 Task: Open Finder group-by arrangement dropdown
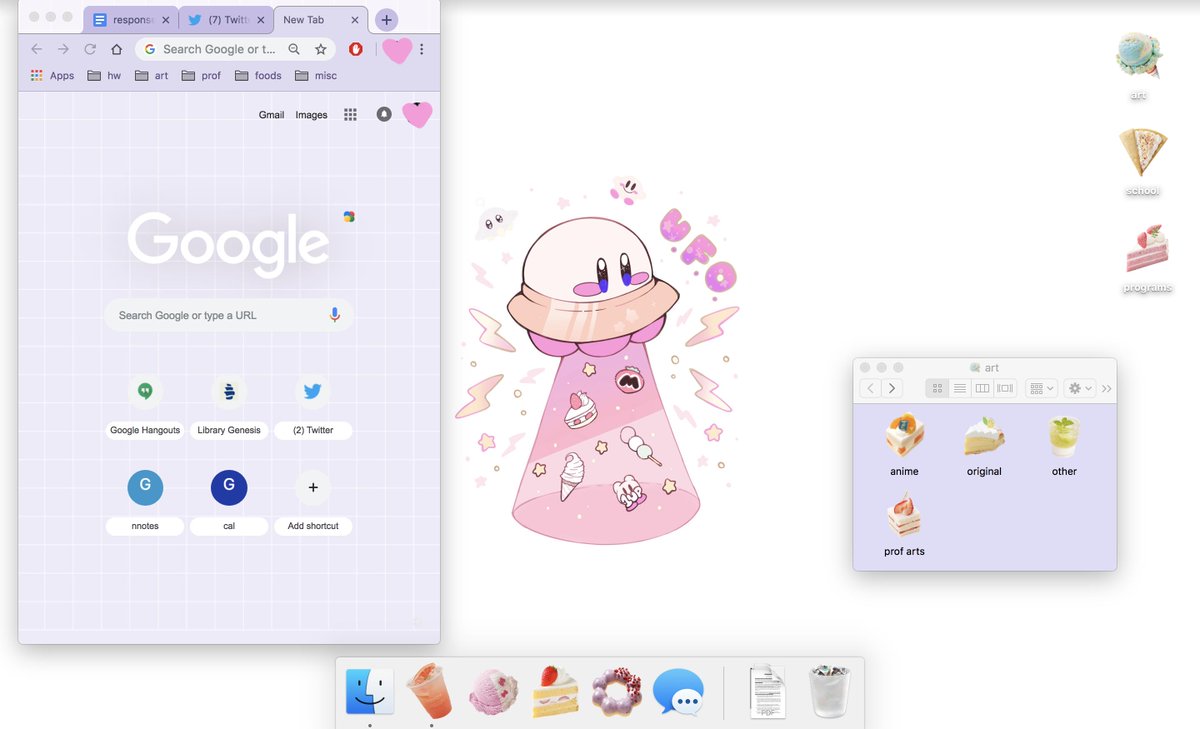coord(1042,388)
